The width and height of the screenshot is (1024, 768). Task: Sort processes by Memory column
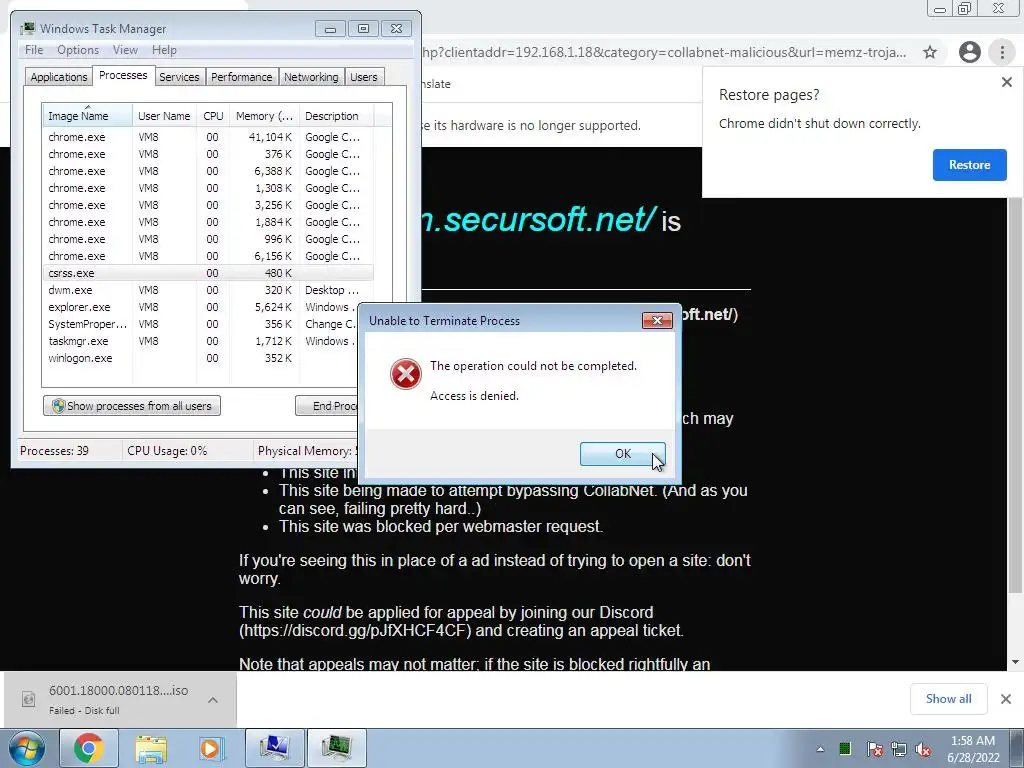click(x=264, y=116)
